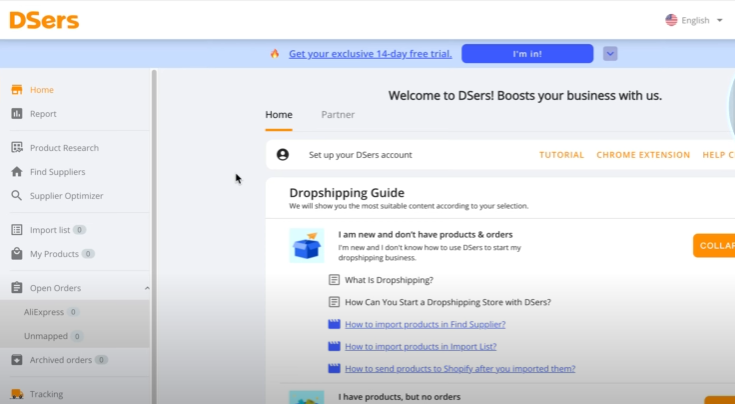The width and height of the screenshot is (735, 404).
Task: Click the Open Orders clipboard icon
Action: pos(17,288)
